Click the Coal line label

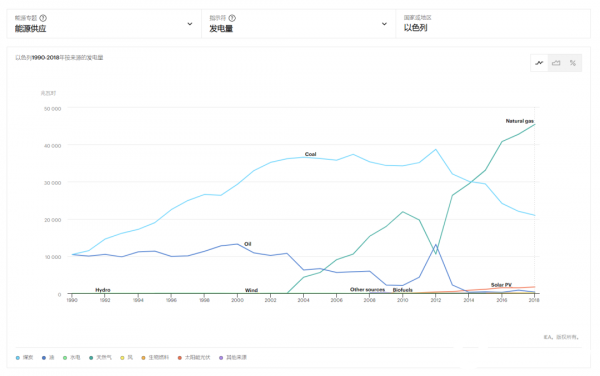pos(310,154)
